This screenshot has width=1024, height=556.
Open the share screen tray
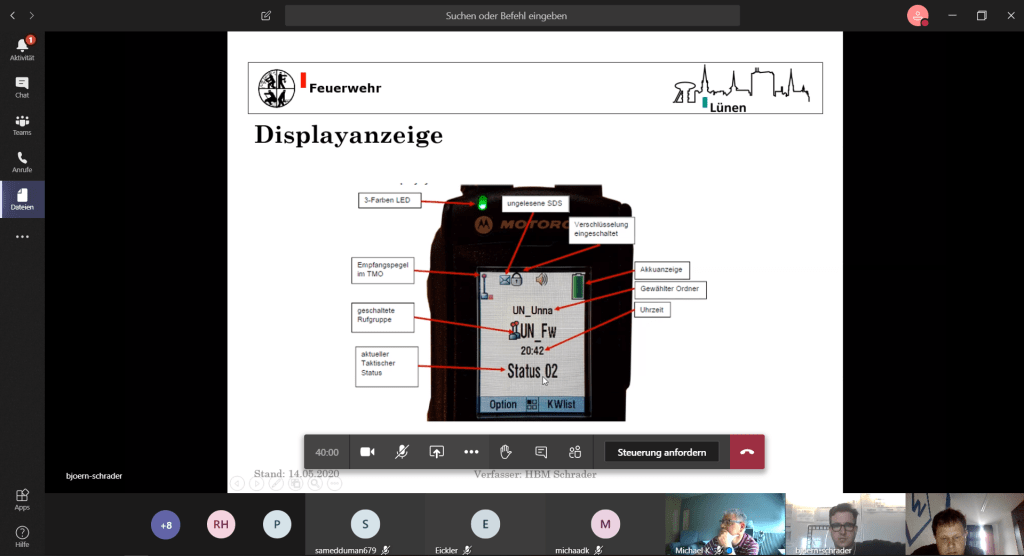coord(436,452)
